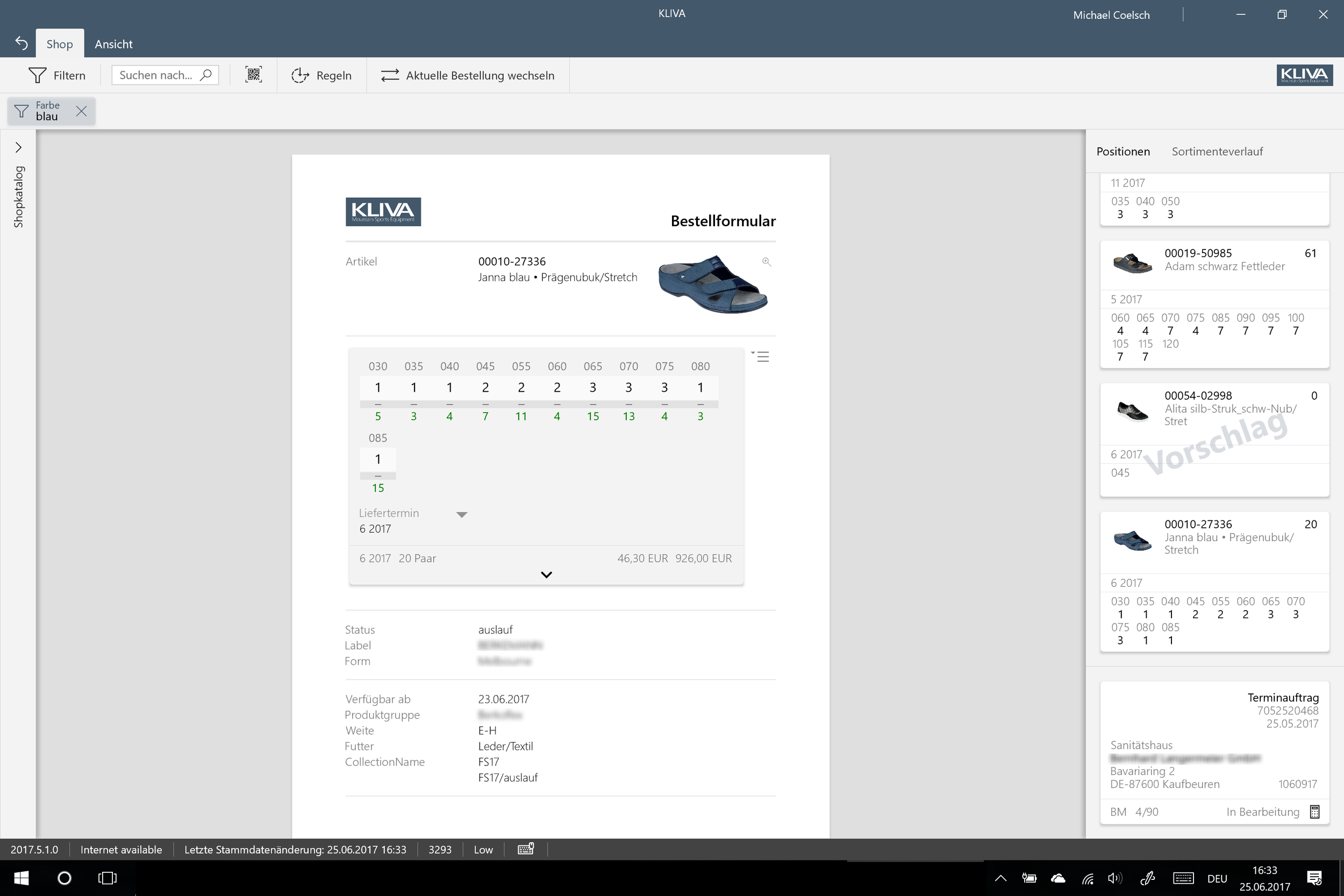
Task: Open the Wi-Fi network tray icon
Action: pyautogui.click(x=1087, y=878)
